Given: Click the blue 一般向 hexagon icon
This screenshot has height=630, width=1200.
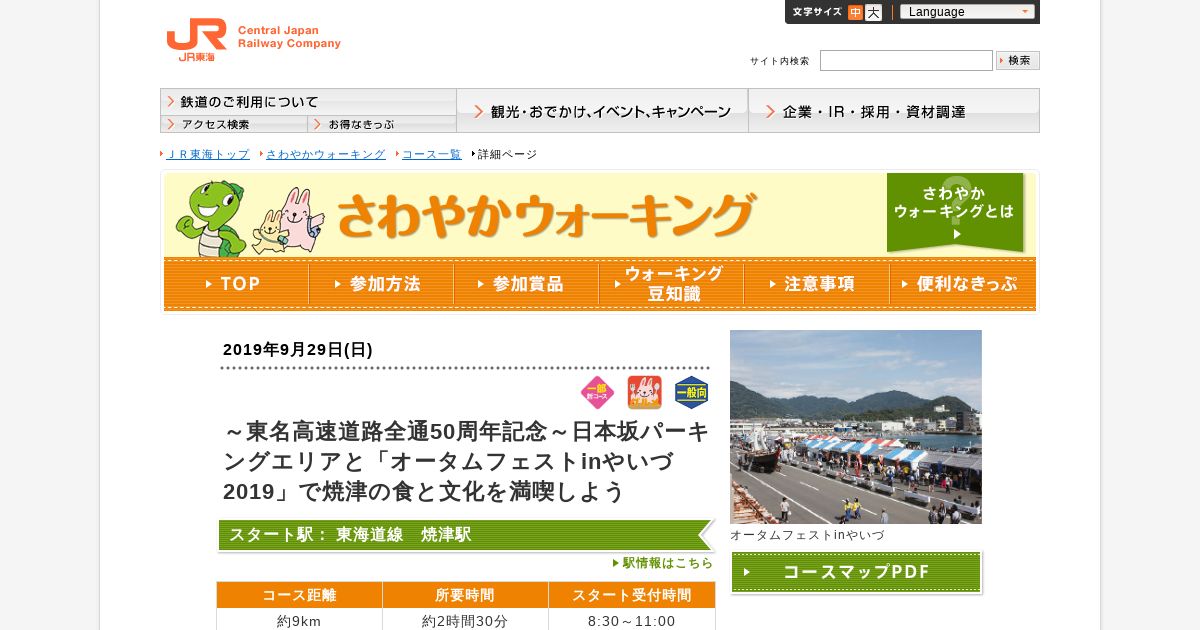Looking at the screenshot, I should (x=692, y=393).
